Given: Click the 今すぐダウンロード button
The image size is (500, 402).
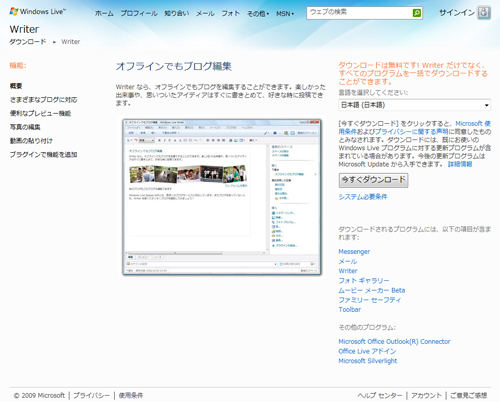Looking at the screenshot, I should tap(373, 180).
